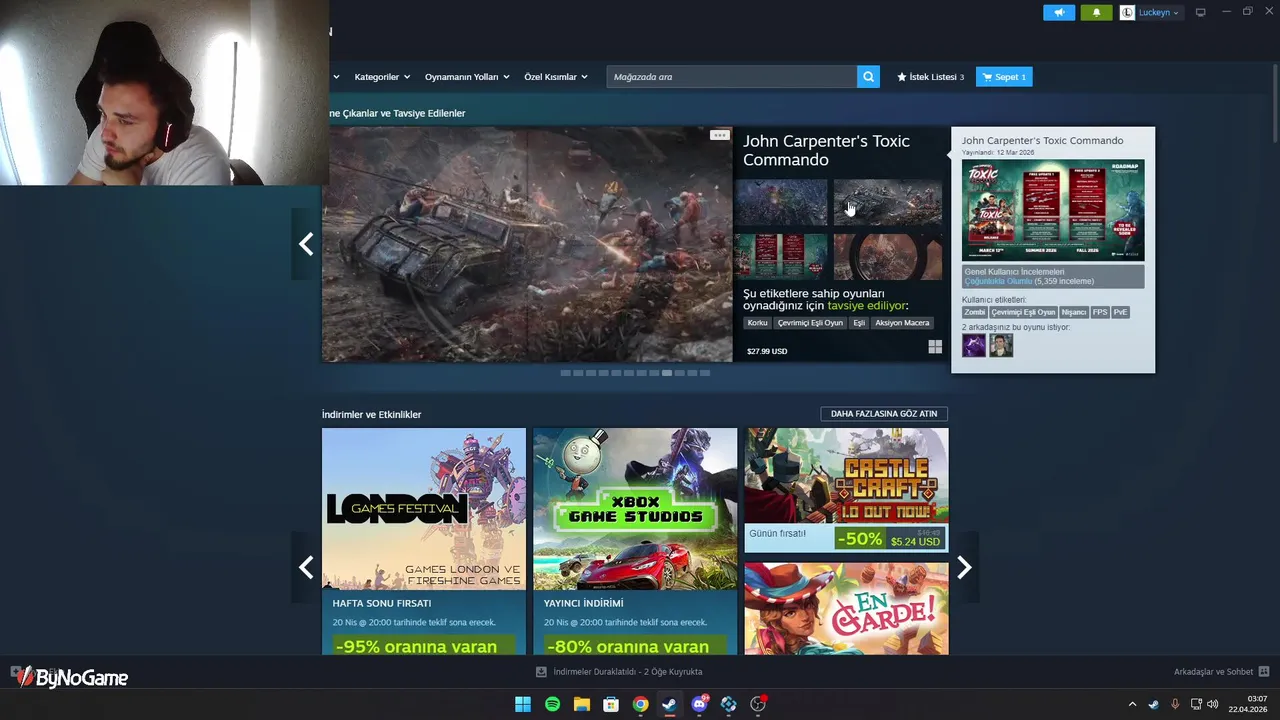This screenshot has height=720, width=1280.
Task: Click the Toxic Commando popup roadmap image
Action: (1053, 210)
